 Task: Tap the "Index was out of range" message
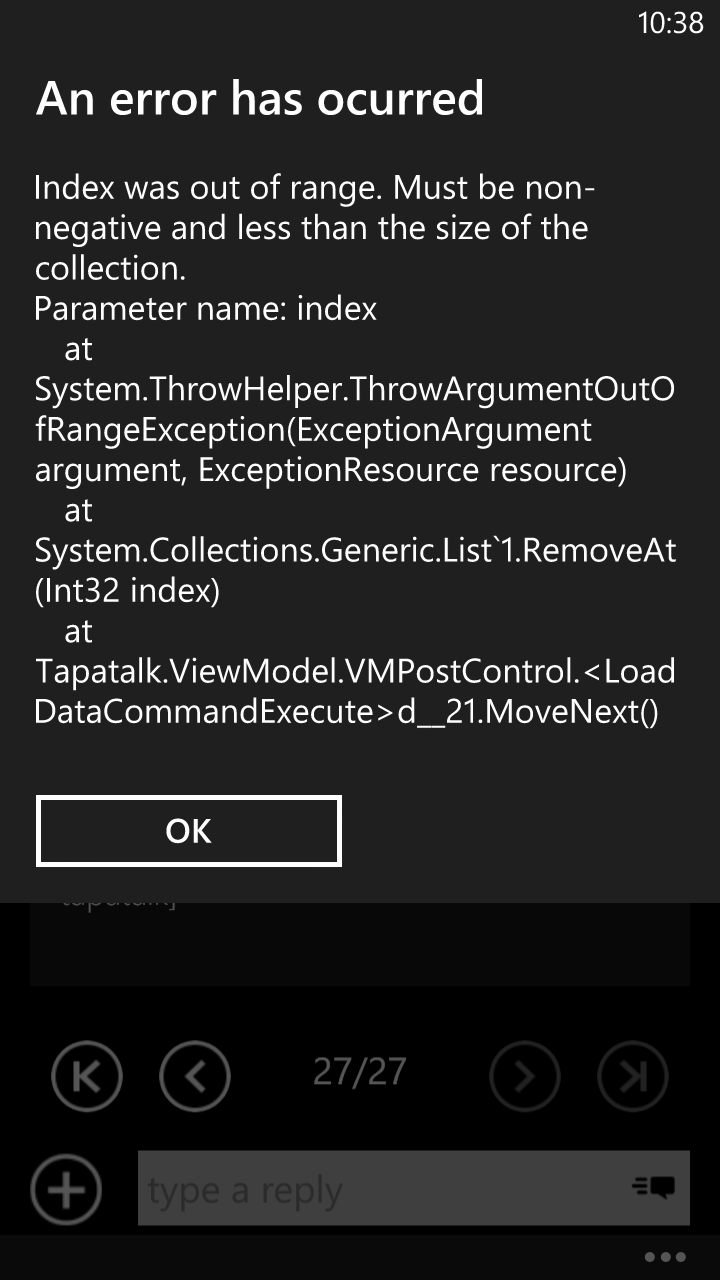point(315,228)
